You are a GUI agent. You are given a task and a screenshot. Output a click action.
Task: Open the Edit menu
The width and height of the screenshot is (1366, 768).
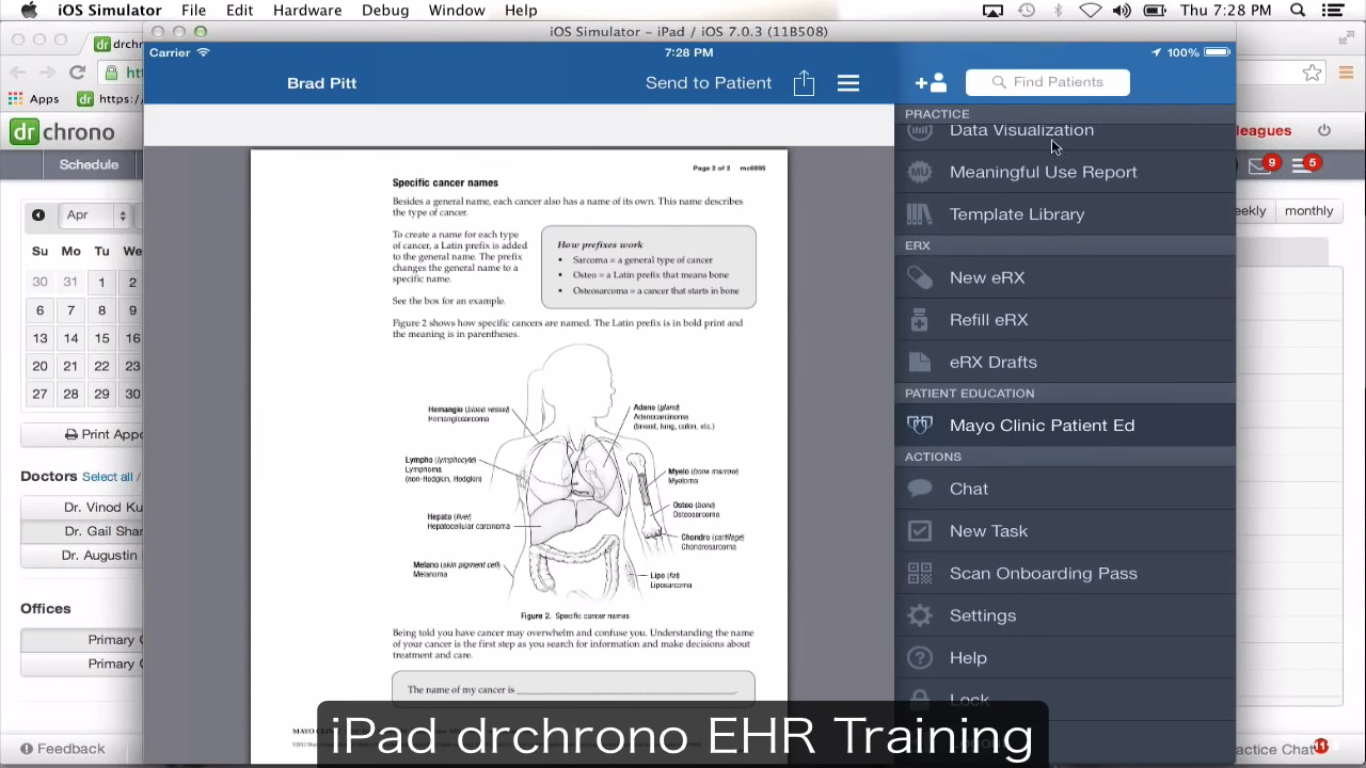(x=240, y=10)
